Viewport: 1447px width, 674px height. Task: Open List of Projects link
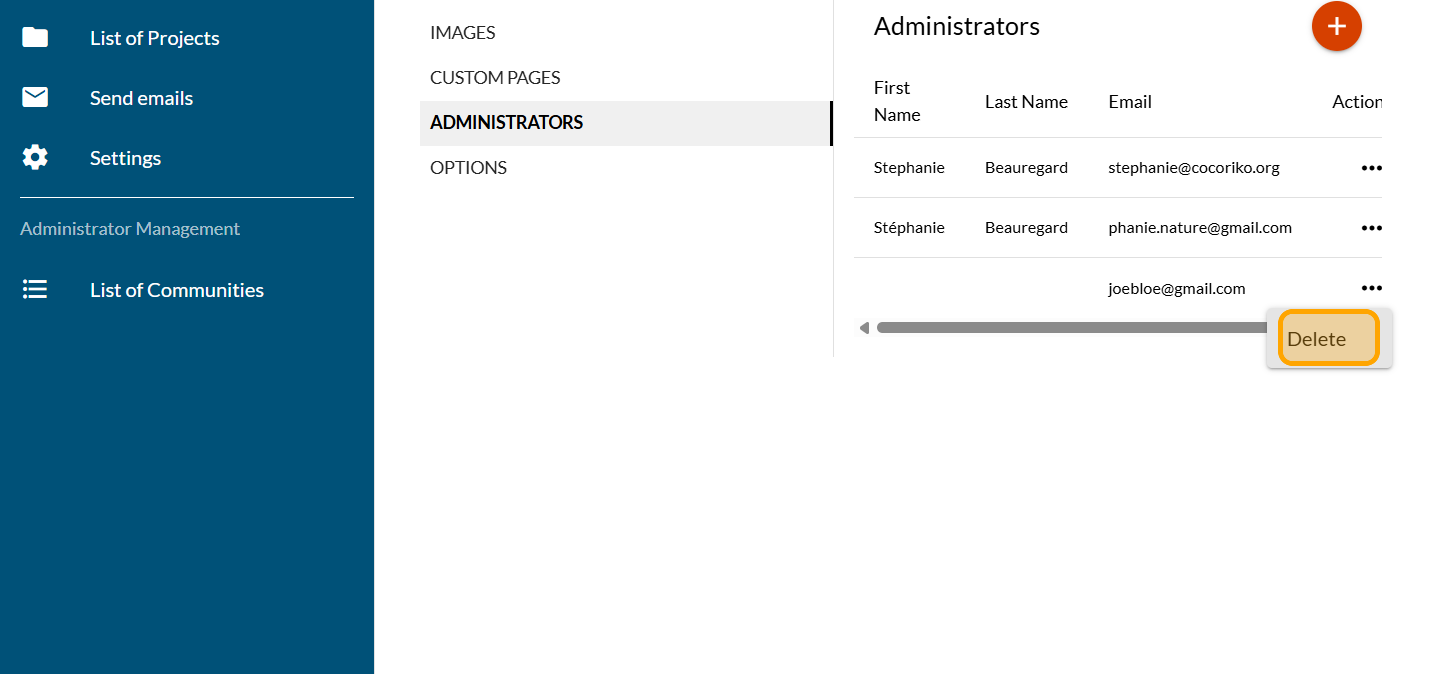155,38
